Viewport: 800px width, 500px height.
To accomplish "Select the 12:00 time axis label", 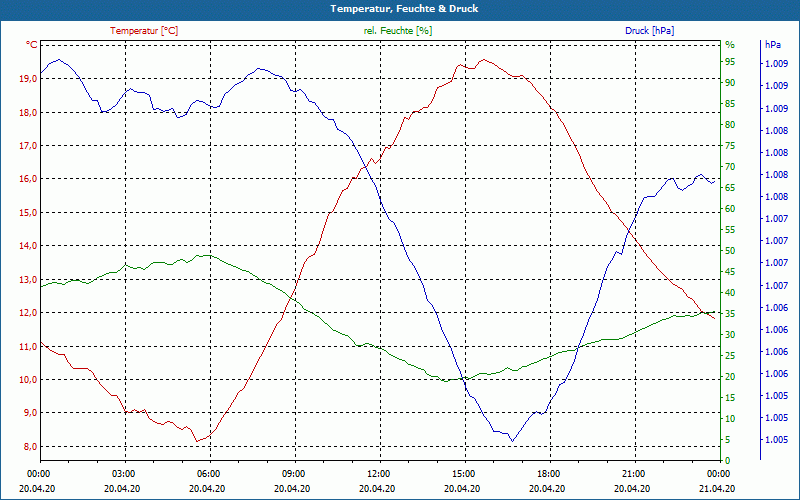I will [x=378, y=473].
